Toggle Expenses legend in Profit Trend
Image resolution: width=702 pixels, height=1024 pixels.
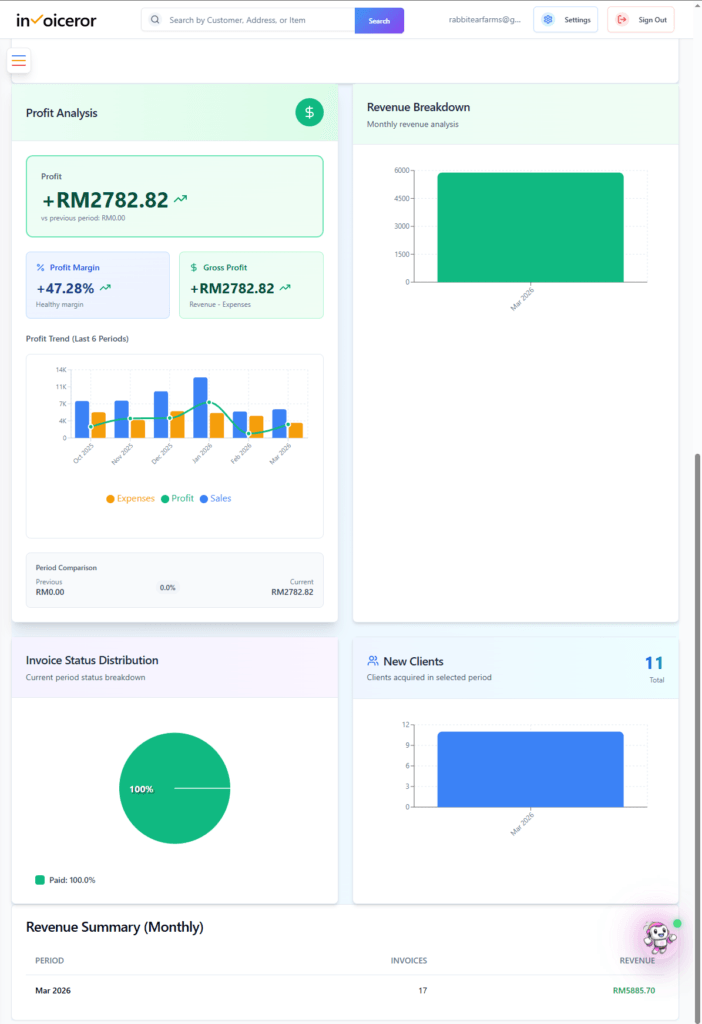(x=130, y=498)
